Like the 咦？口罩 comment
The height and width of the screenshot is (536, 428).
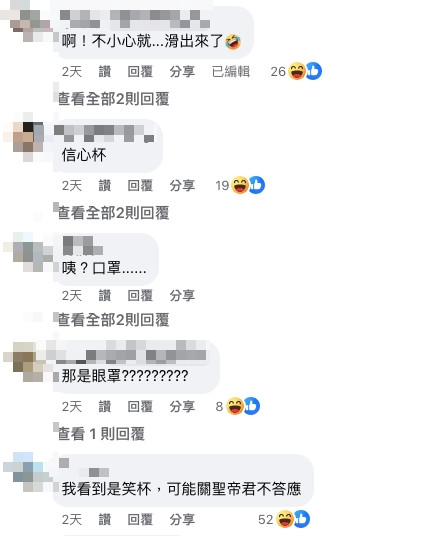click(105, 295)
